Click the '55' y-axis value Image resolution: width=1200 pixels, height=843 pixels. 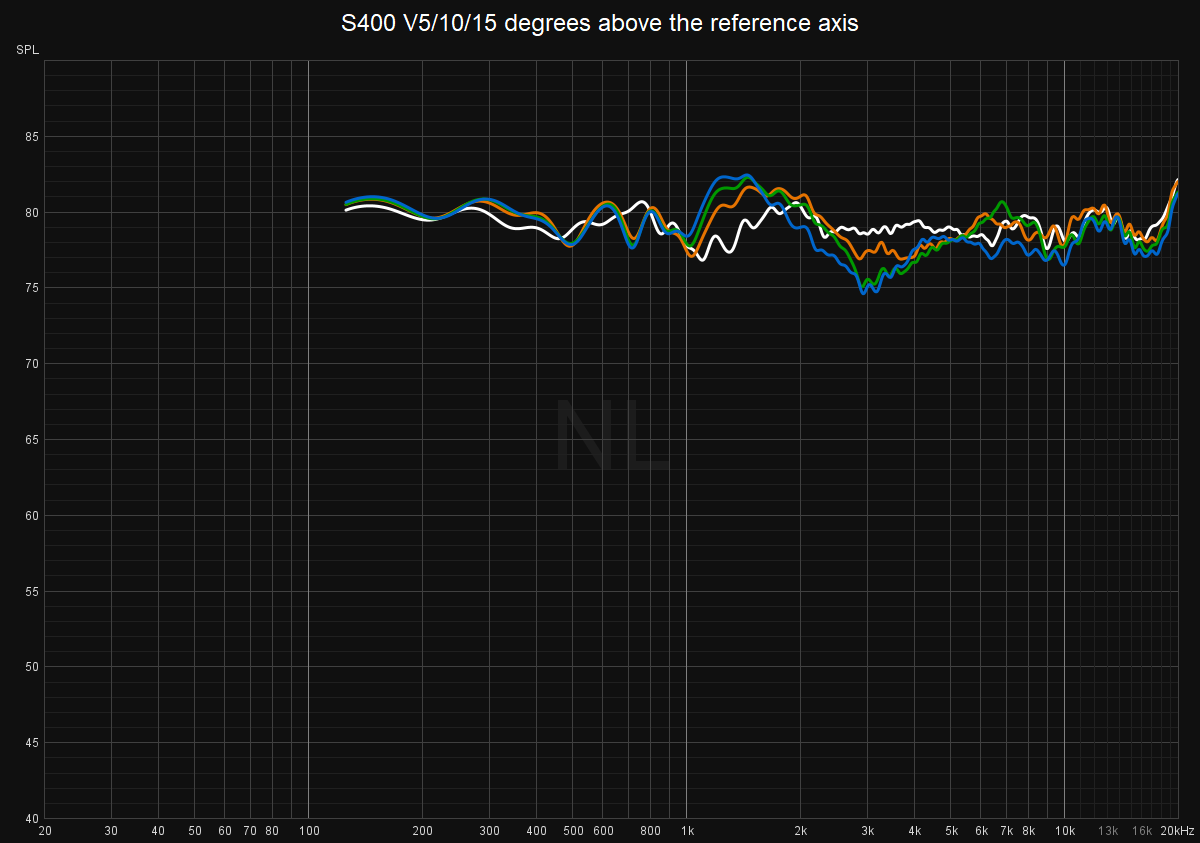coord(31,592)
